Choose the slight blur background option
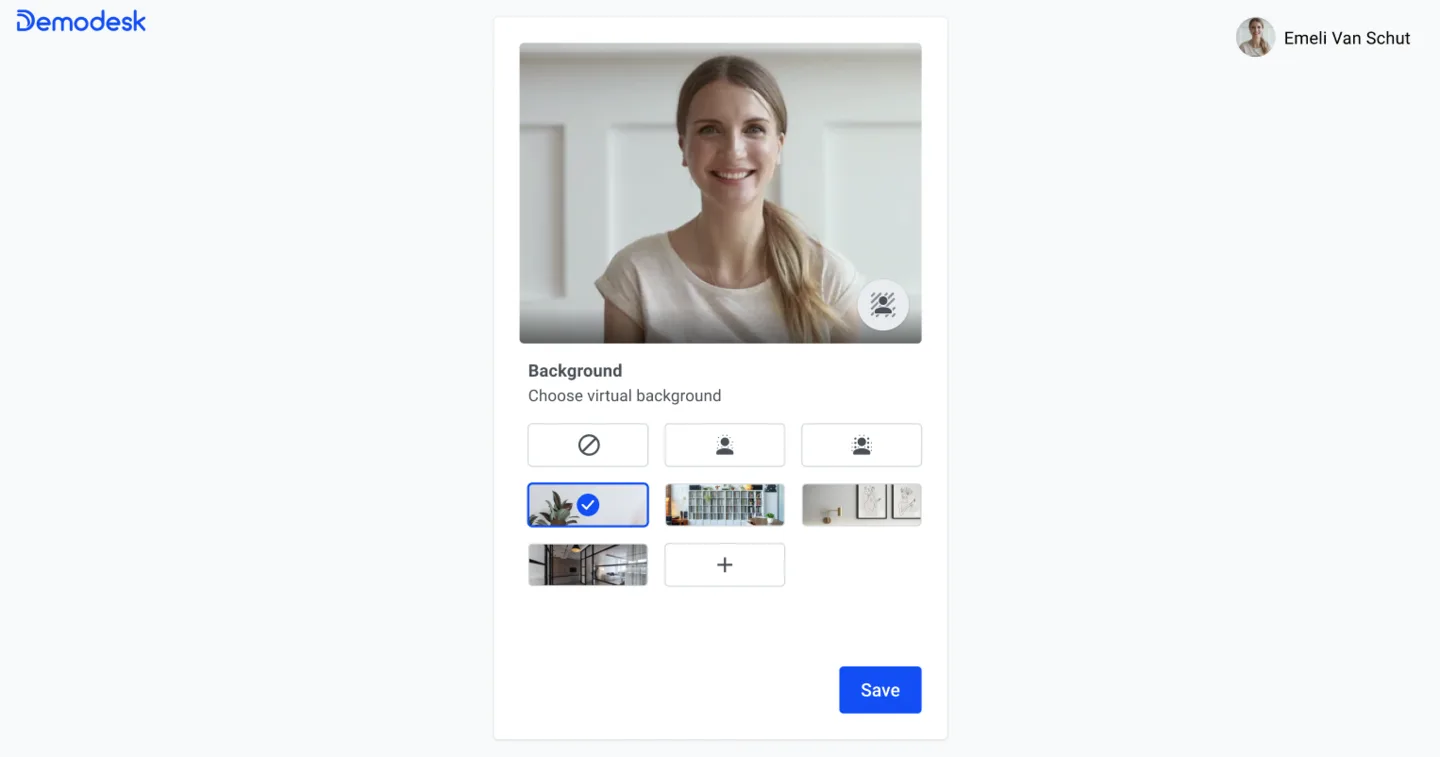The height and width of the screenshot is (757, 1440). coord(725,445)
